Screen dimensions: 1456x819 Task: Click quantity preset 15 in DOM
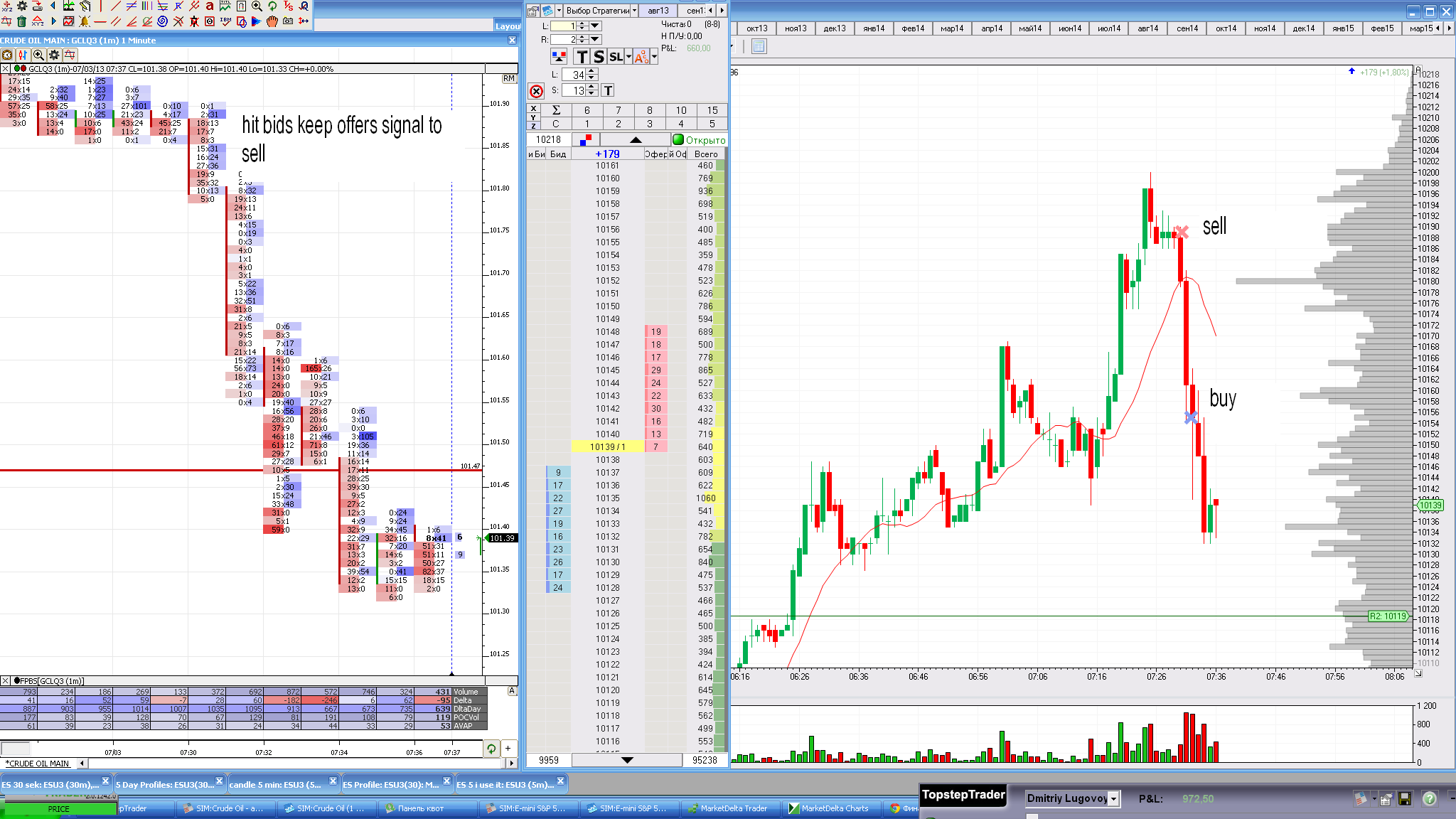click(712, 110)
